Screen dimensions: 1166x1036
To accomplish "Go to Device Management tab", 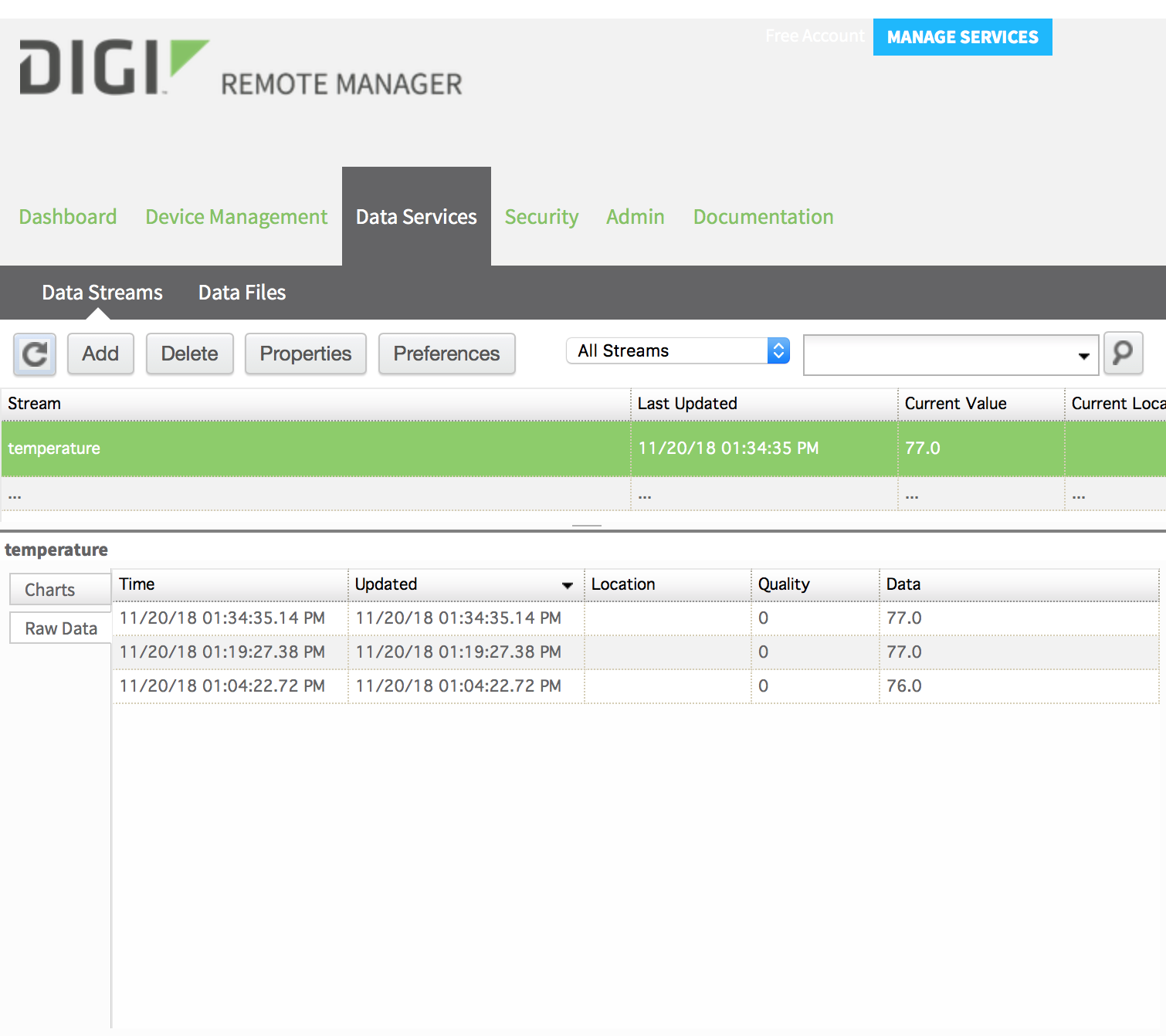I will coord(236,217).
